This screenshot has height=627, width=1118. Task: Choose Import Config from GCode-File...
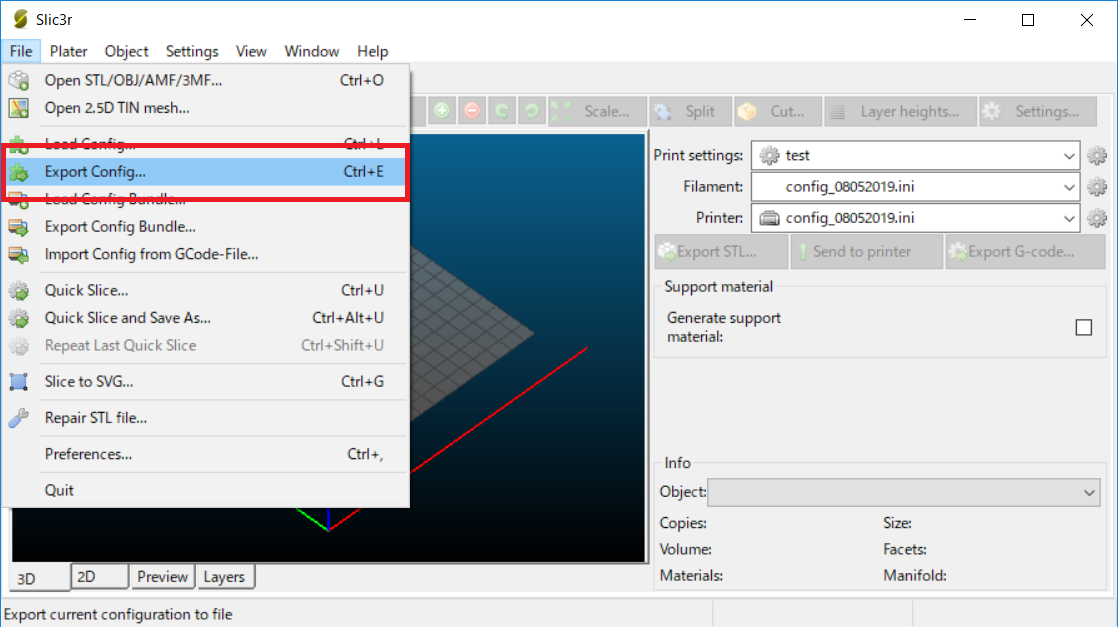point(205,254)
